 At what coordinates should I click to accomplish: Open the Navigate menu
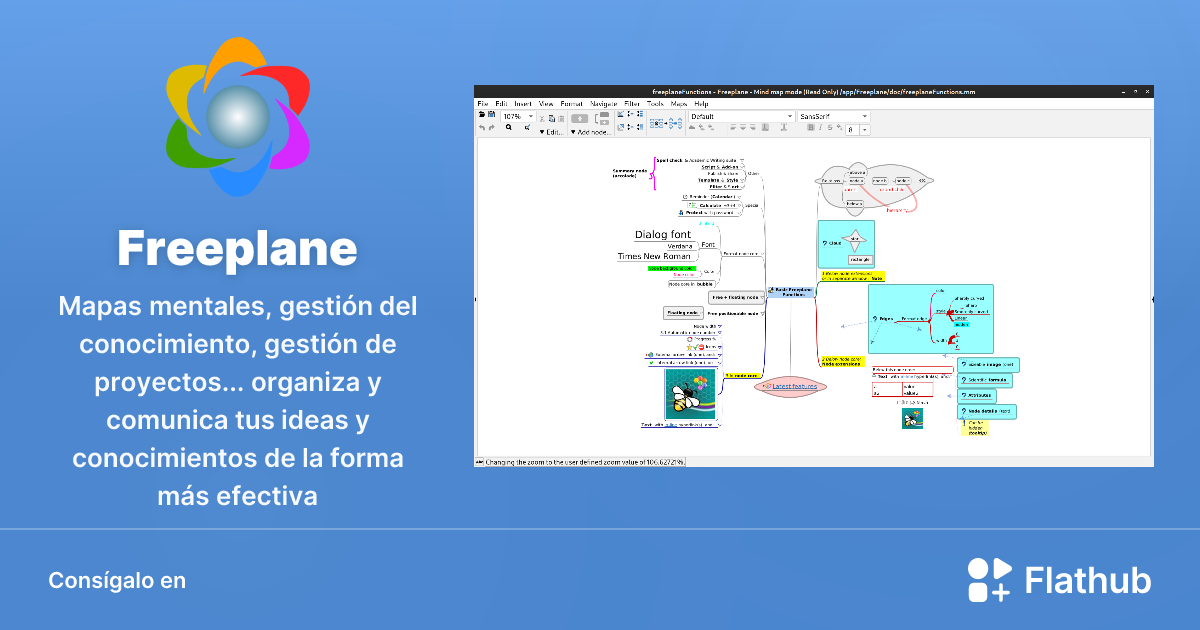click(603, 104)
